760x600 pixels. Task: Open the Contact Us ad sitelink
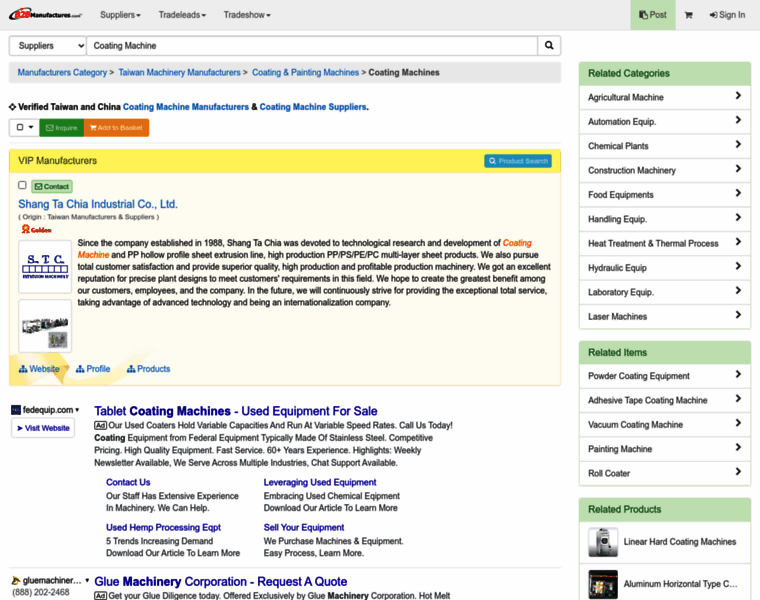128,482
